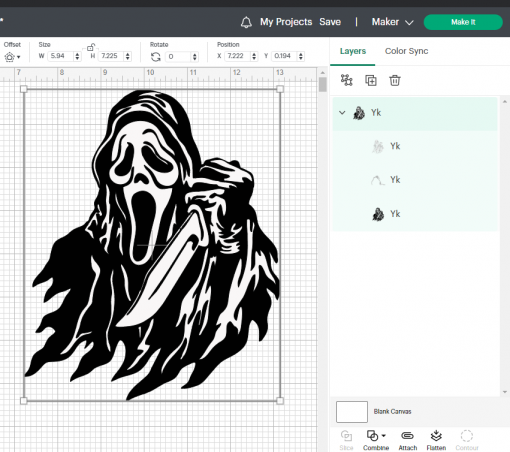
Task: Select the Layers tab
Action: click(x=353, y=51)
